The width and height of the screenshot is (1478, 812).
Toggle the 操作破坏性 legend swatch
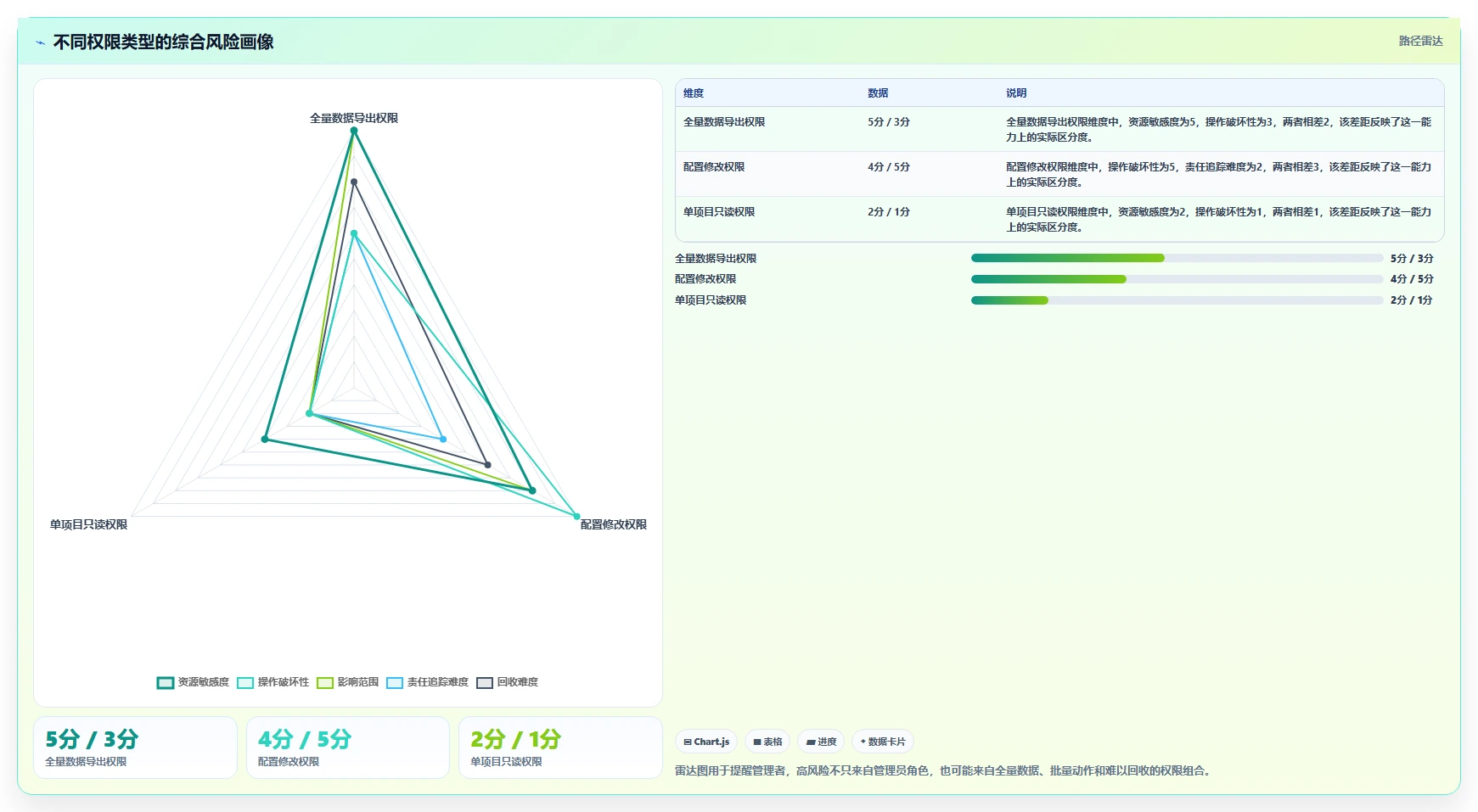[x=245, y=682]
